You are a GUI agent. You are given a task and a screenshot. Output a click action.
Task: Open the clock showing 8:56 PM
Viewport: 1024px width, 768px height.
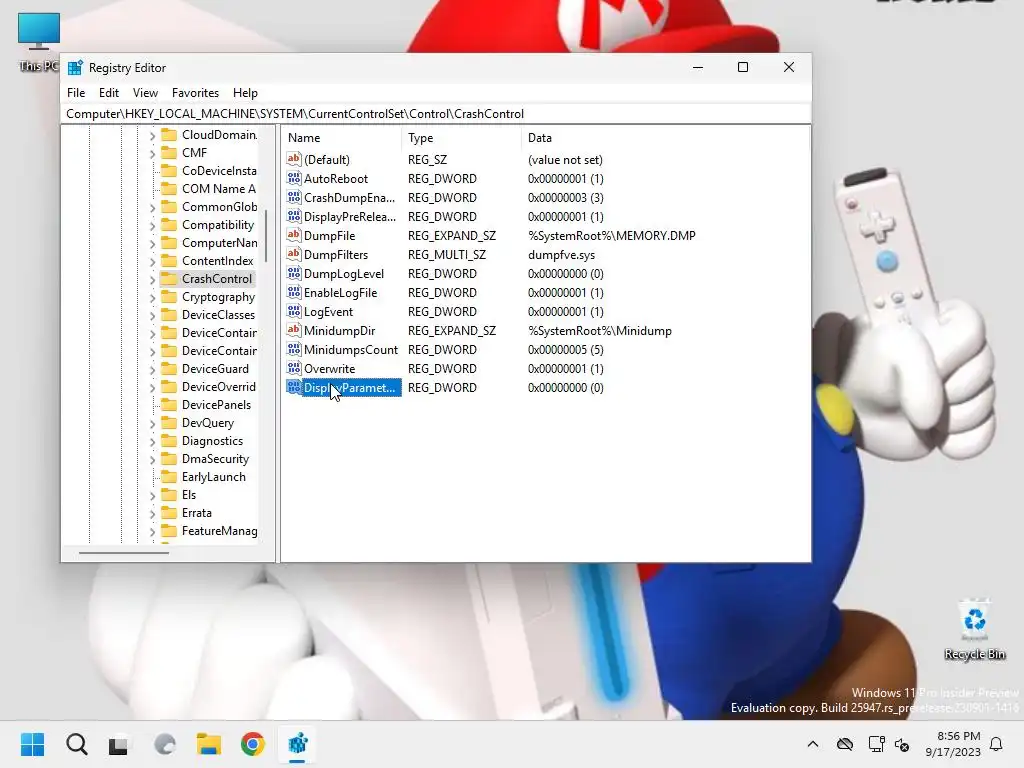(952, 744)
